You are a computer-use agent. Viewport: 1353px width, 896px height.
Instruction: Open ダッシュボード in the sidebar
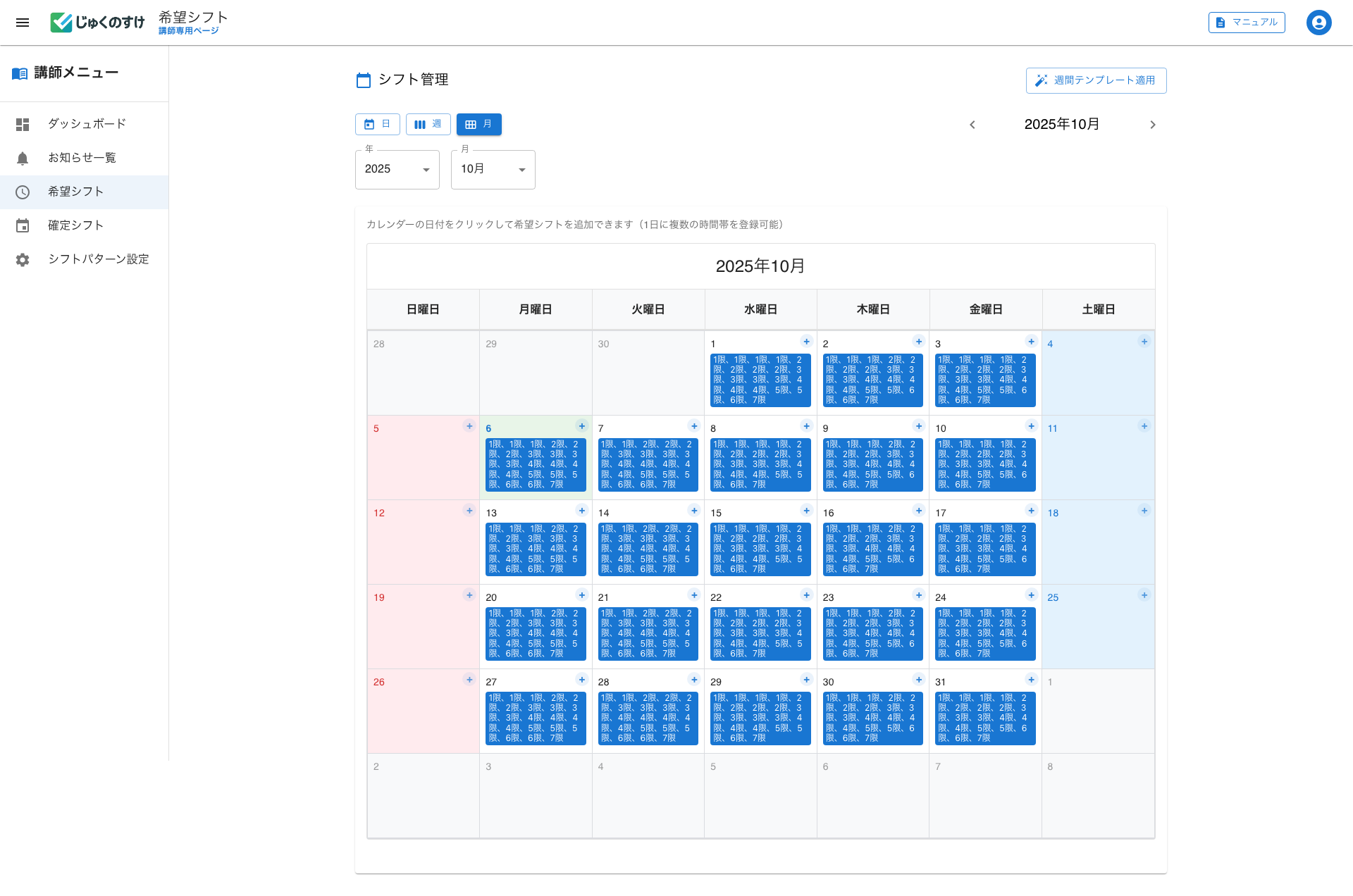[x=87, y=124]
